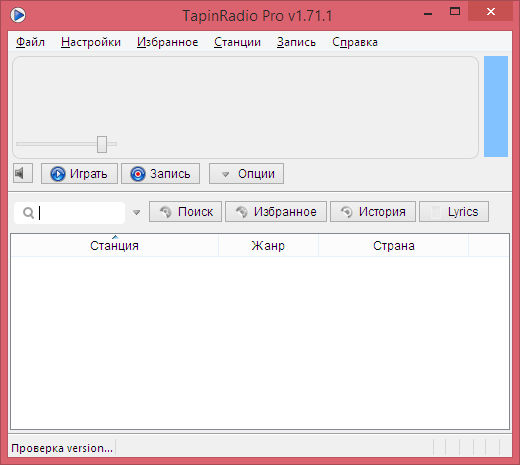The image size is (520, 465).
Task: Open the Lyrics tab
Action: coord(454,212)
